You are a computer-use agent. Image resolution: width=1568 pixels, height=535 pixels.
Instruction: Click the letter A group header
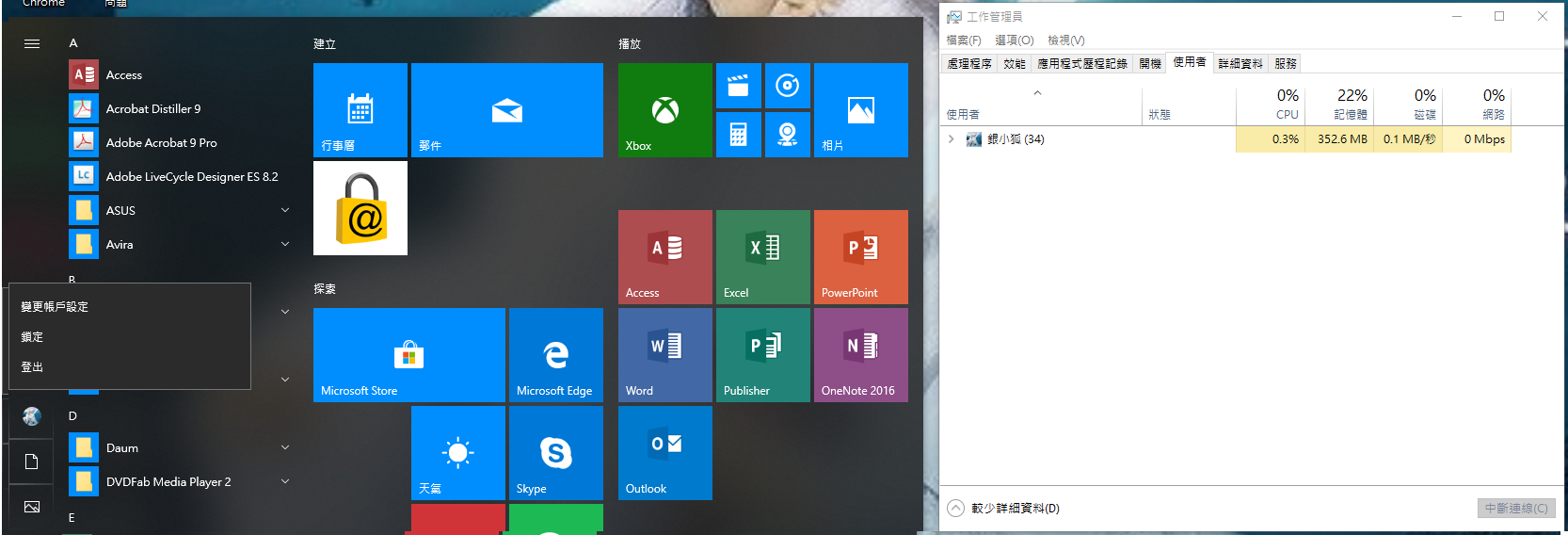click(x=73, y=43)
